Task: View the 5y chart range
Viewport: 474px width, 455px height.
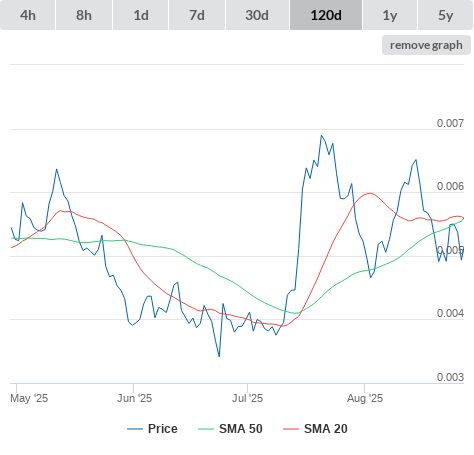Action: click(x=446, y=15)
